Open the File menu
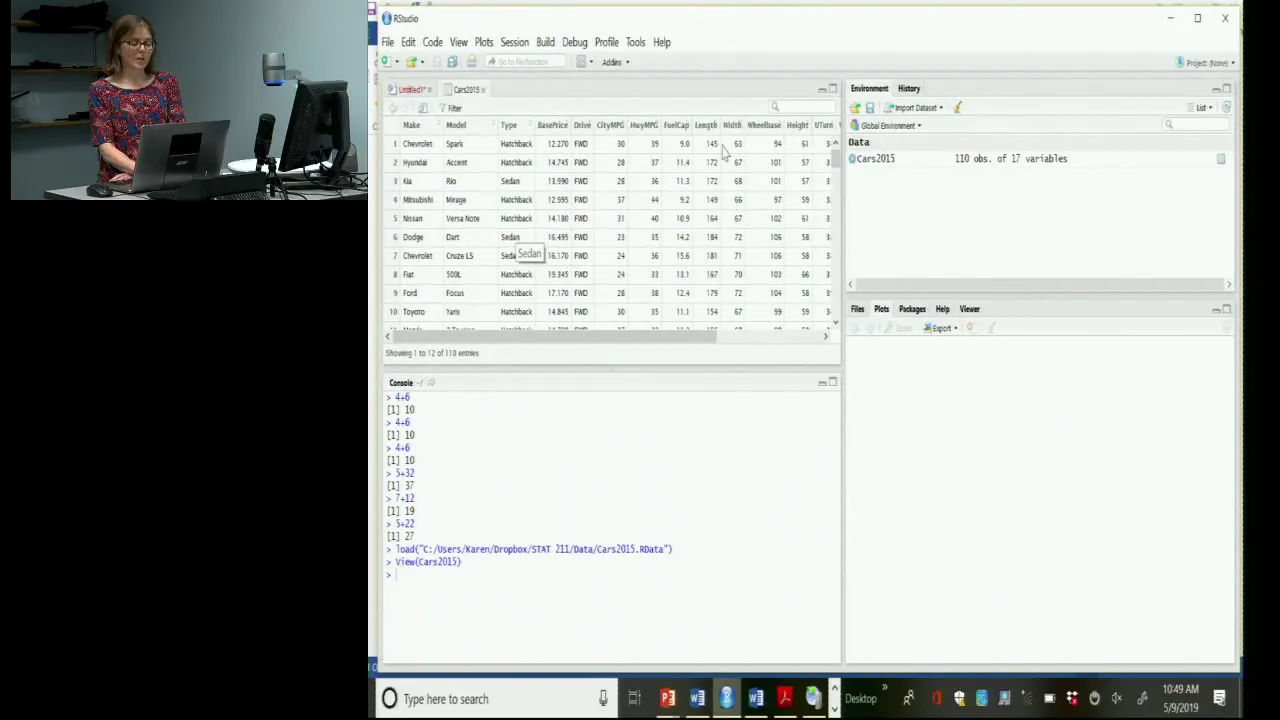 pos(387,42)
